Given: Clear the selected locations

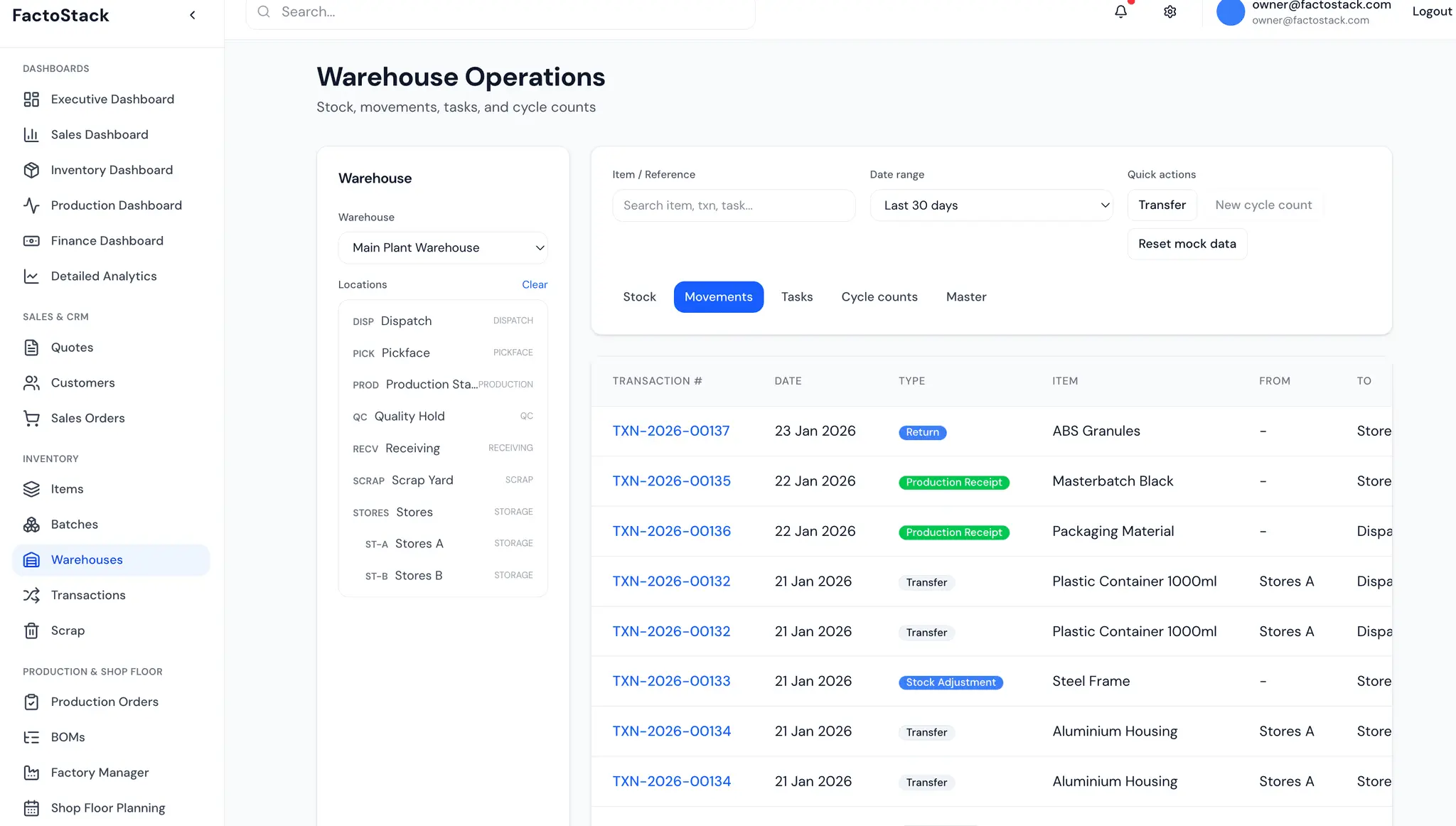Looking at the screenshot, I should (535, 284).
